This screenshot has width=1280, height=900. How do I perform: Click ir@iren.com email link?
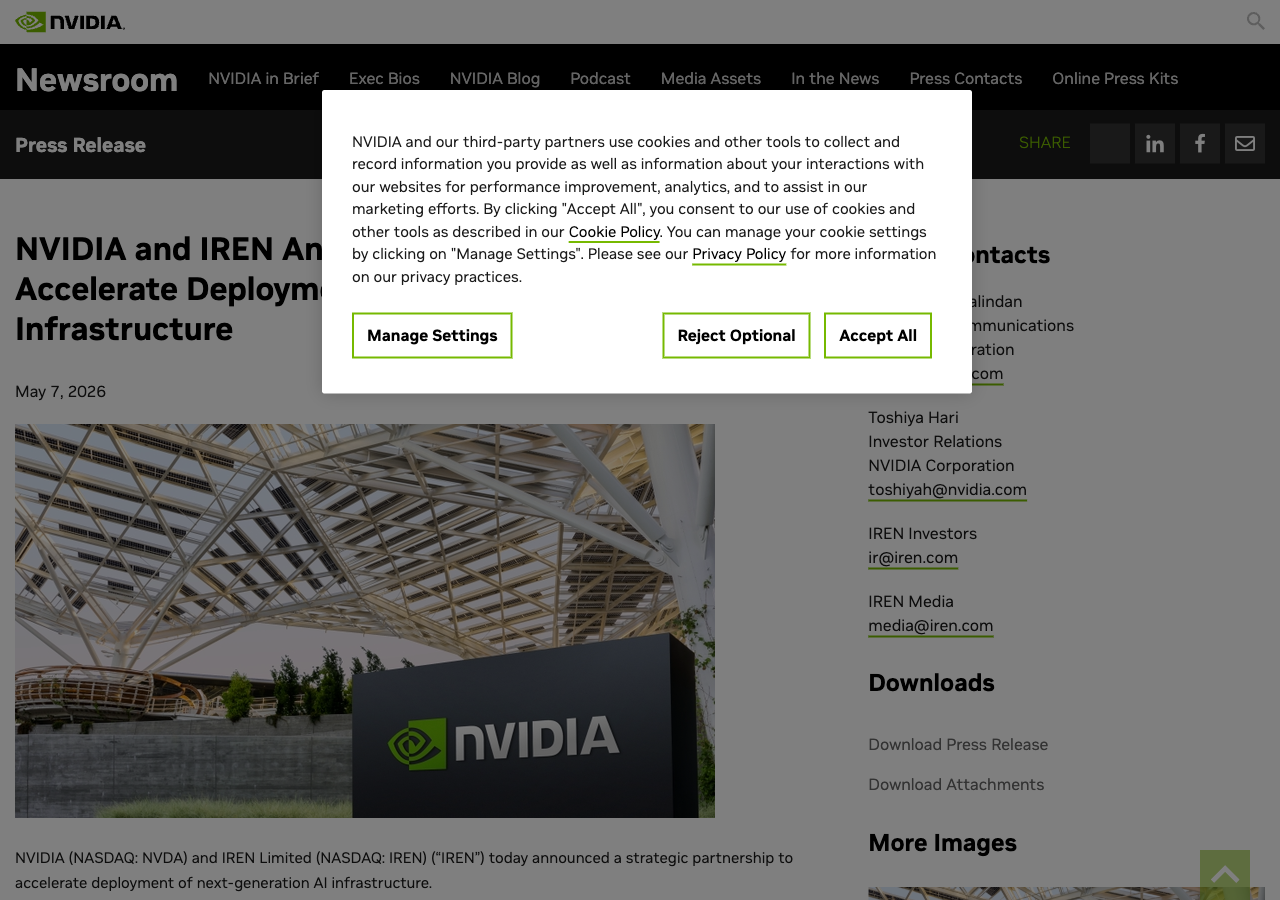click(913, 558)
